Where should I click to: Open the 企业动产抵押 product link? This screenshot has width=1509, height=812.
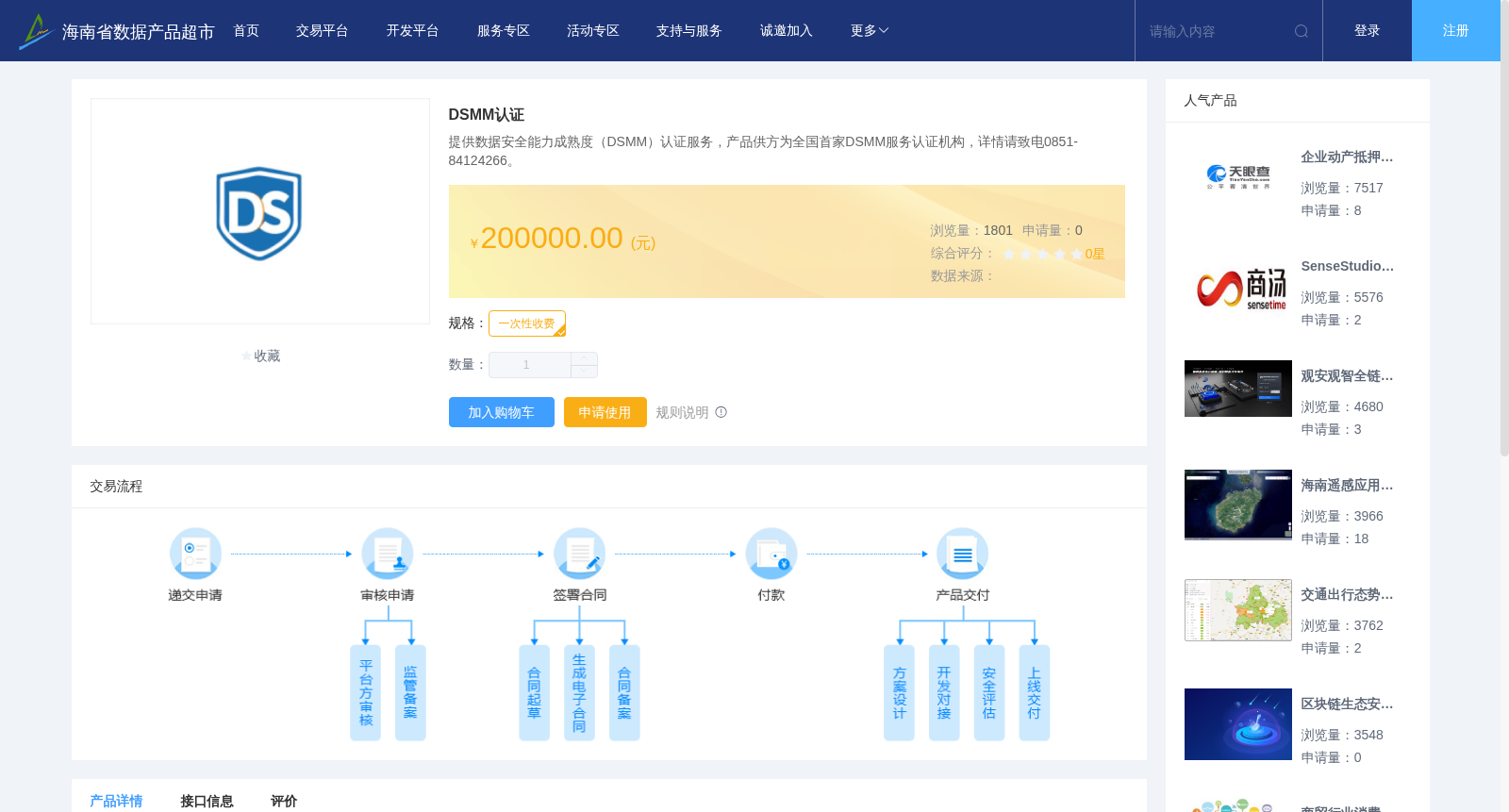click(1347, 157)
